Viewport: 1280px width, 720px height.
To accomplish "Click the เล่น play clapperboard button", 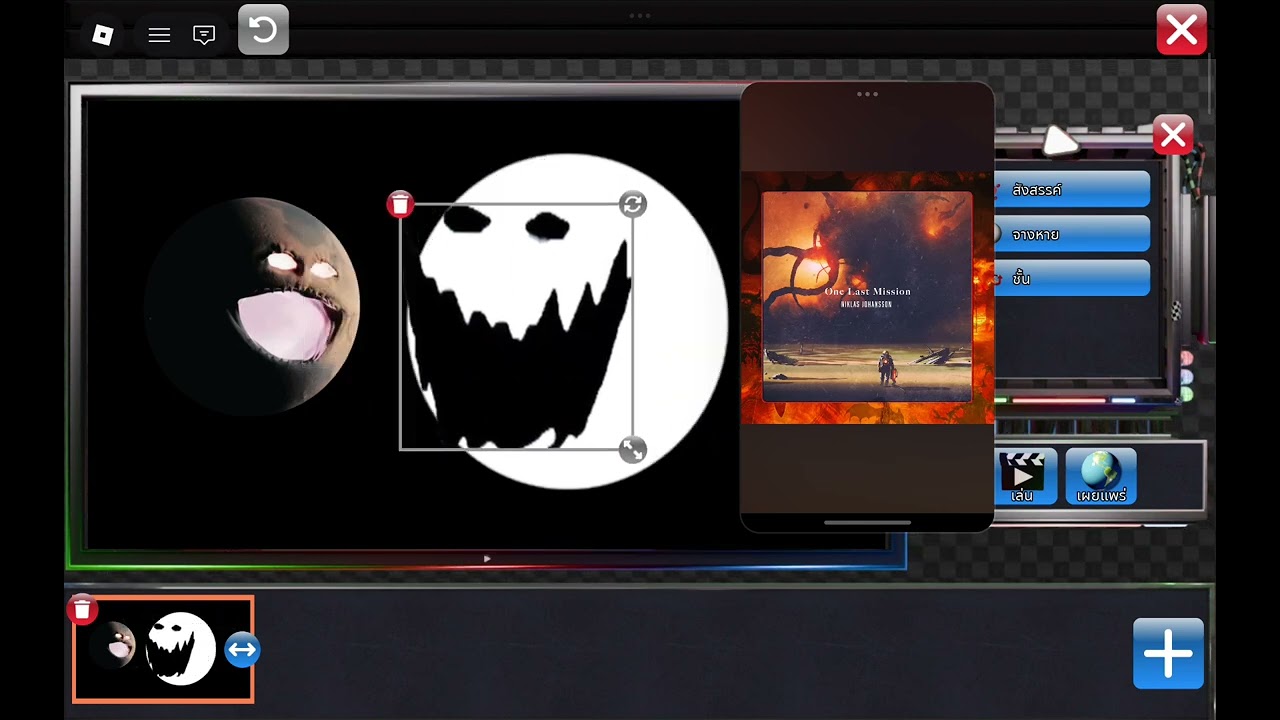I will point(1024,476).
